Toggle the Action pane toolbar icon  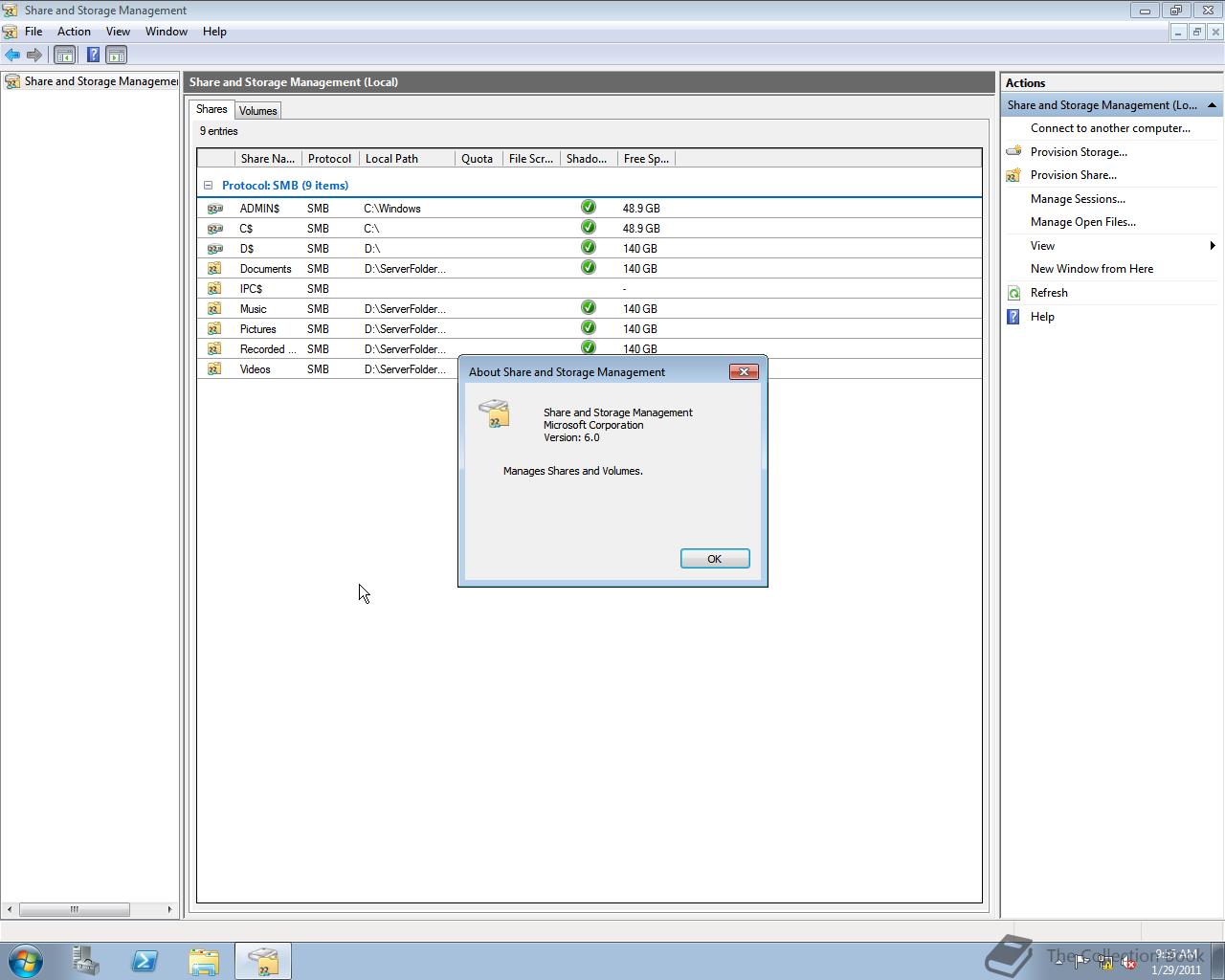(x=117, y=56)
